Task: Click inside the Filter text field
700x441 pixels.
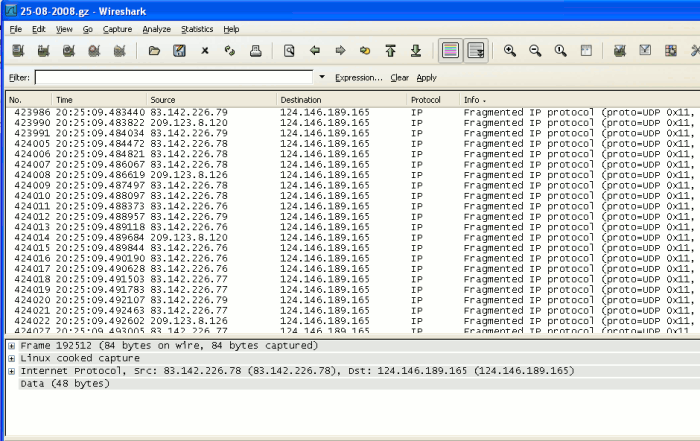Action: click(x=172, y=77)
